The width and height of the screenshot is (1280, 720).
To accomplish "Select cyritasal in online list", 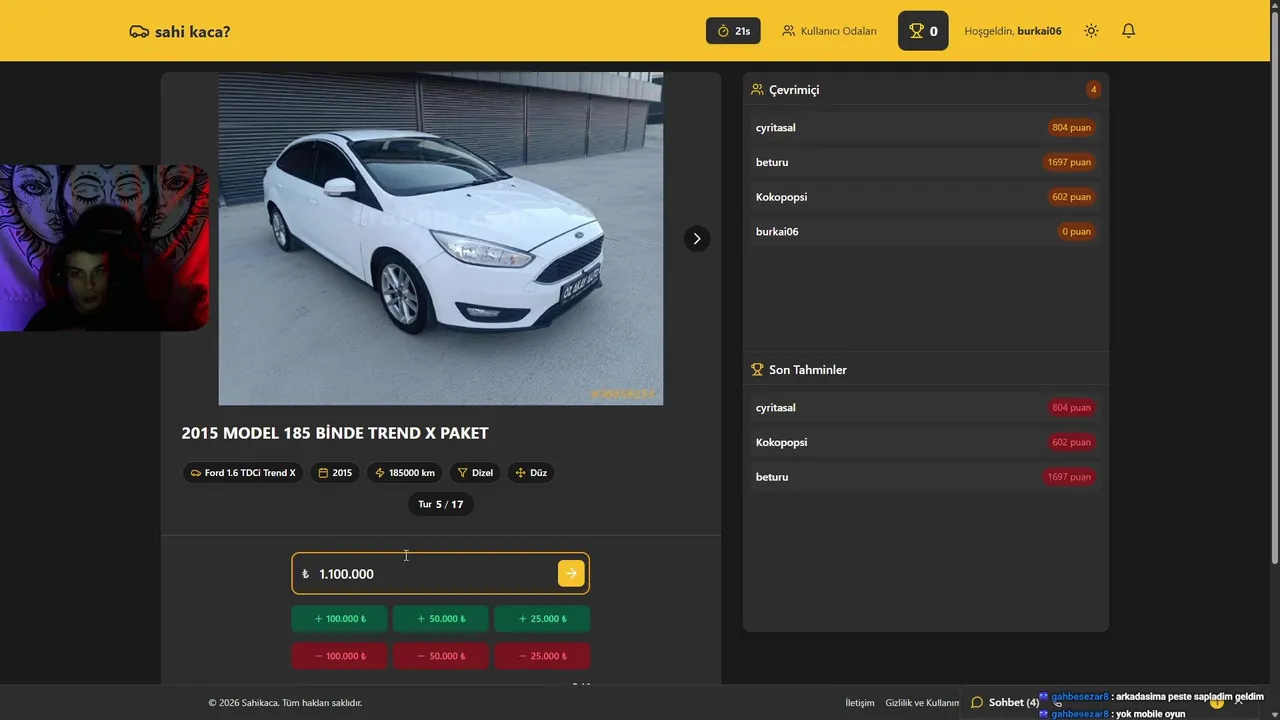I will click(925, 128).
